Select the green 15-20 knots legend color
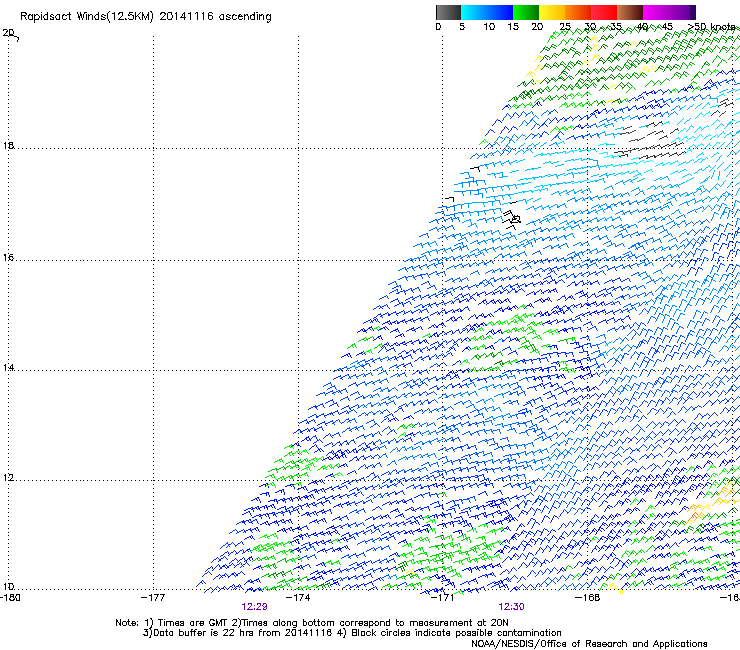This screenshot has width=740, height=650. (526, 12)
